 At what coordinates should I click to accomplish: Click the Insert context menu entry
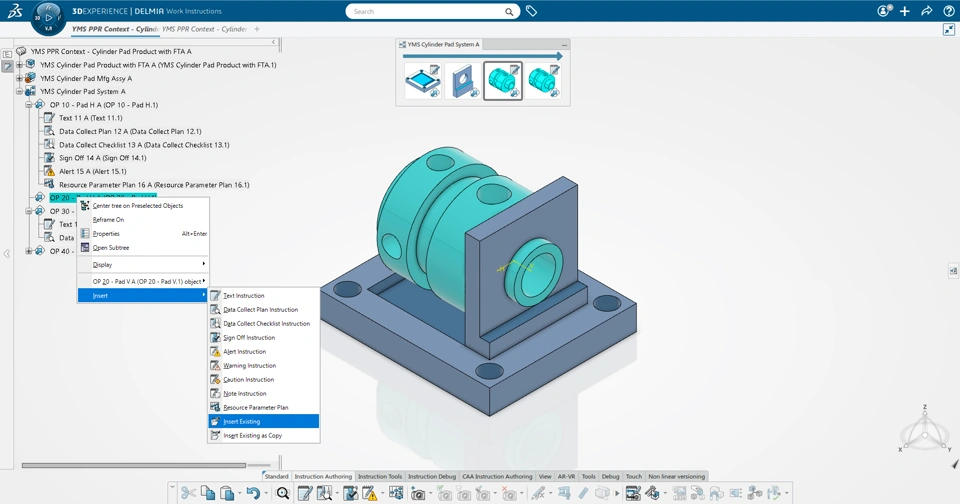pos(143,295)
